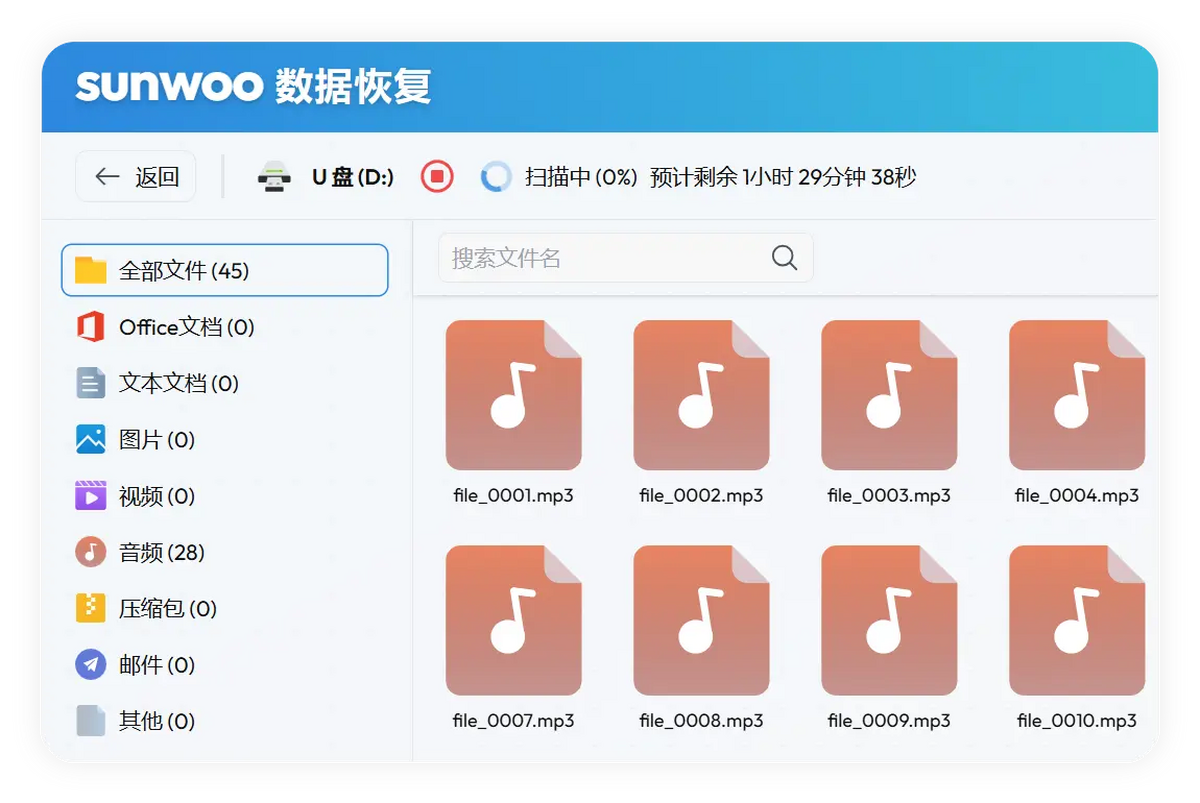Stop the scan with the red stop button
1200x803 pixels.
[x=436, y=176]
